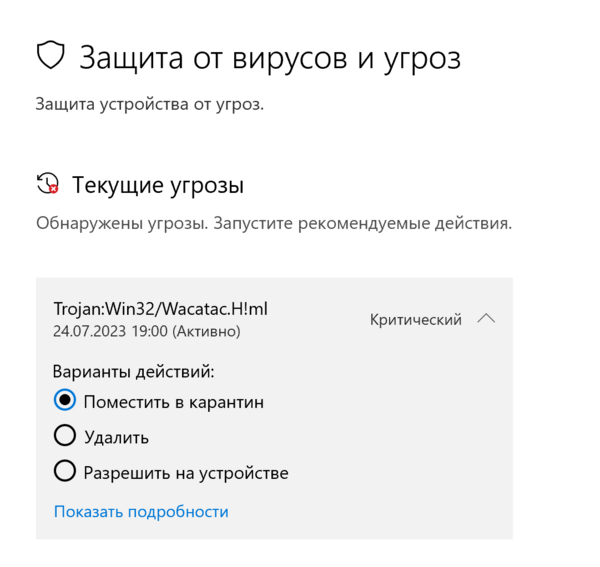The width and height of the screenshot is (600, 567).
Task: Click the 'Критический' severity label
Action: coord(416,320)
